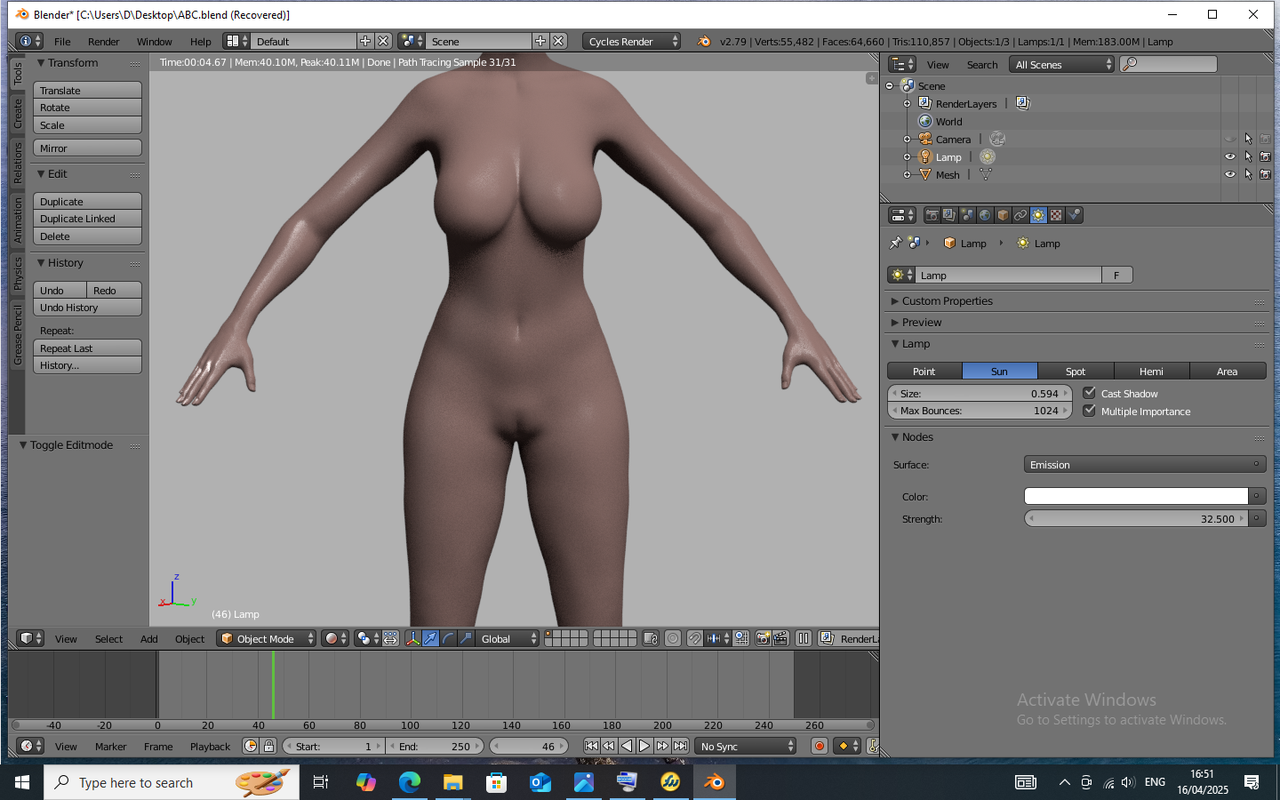Open the No Sync playback dropdown
This screenshot has width=1280, height=800.
pyautogui.click(x=746, y=746)
